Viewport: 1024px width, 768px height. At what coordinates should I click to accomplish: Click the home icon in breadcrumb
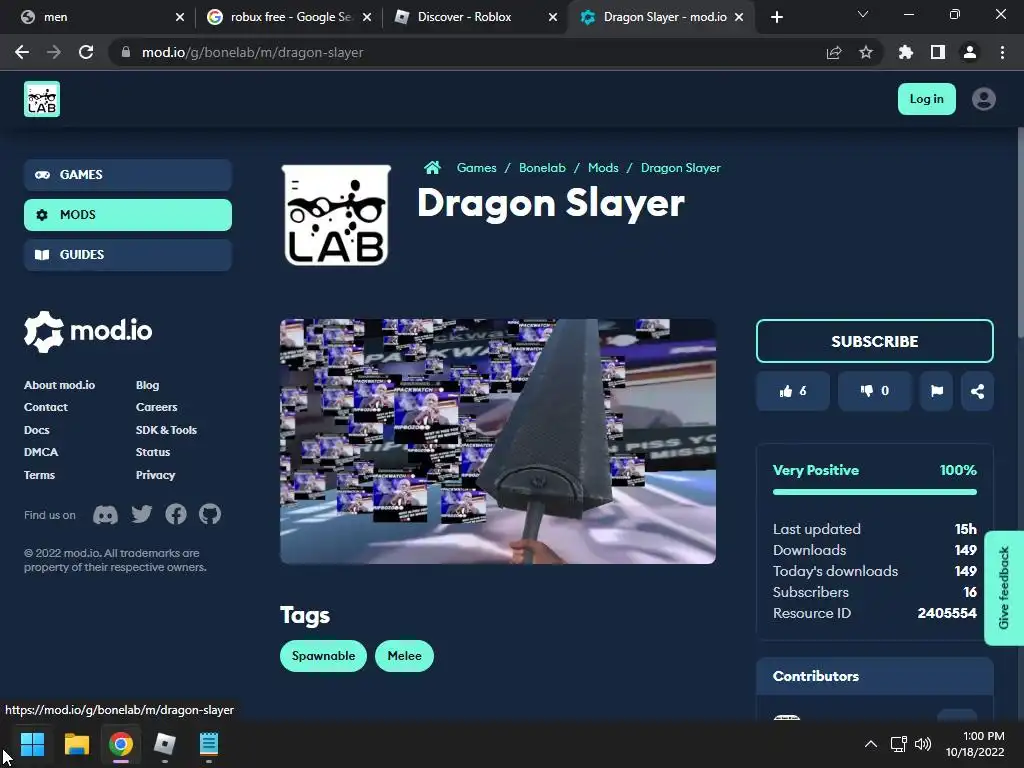(x=432, y=168)
